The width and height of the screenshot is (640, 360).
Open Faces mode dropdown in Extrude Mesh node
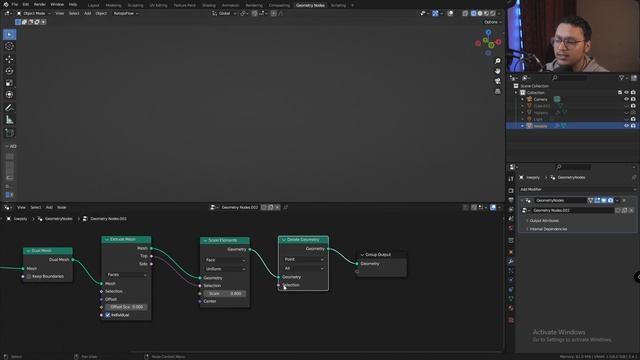(127, 275)
